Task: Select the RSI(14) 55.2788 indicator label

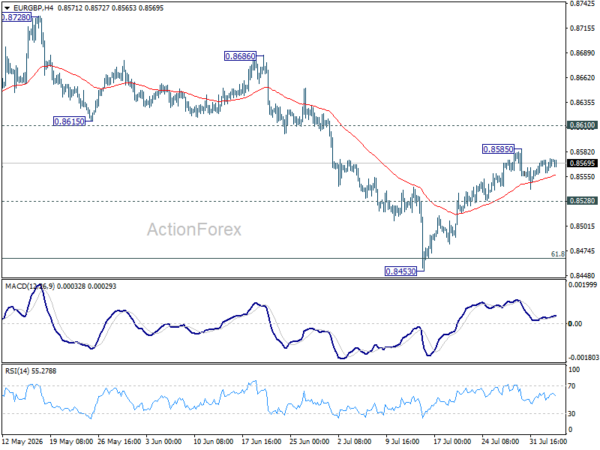Action: [x=30, y=371]
